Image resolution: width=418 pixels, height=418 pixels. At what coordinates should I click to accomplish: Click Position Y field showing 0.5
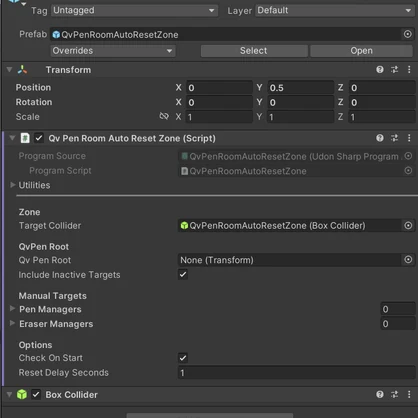pos(301,88)
